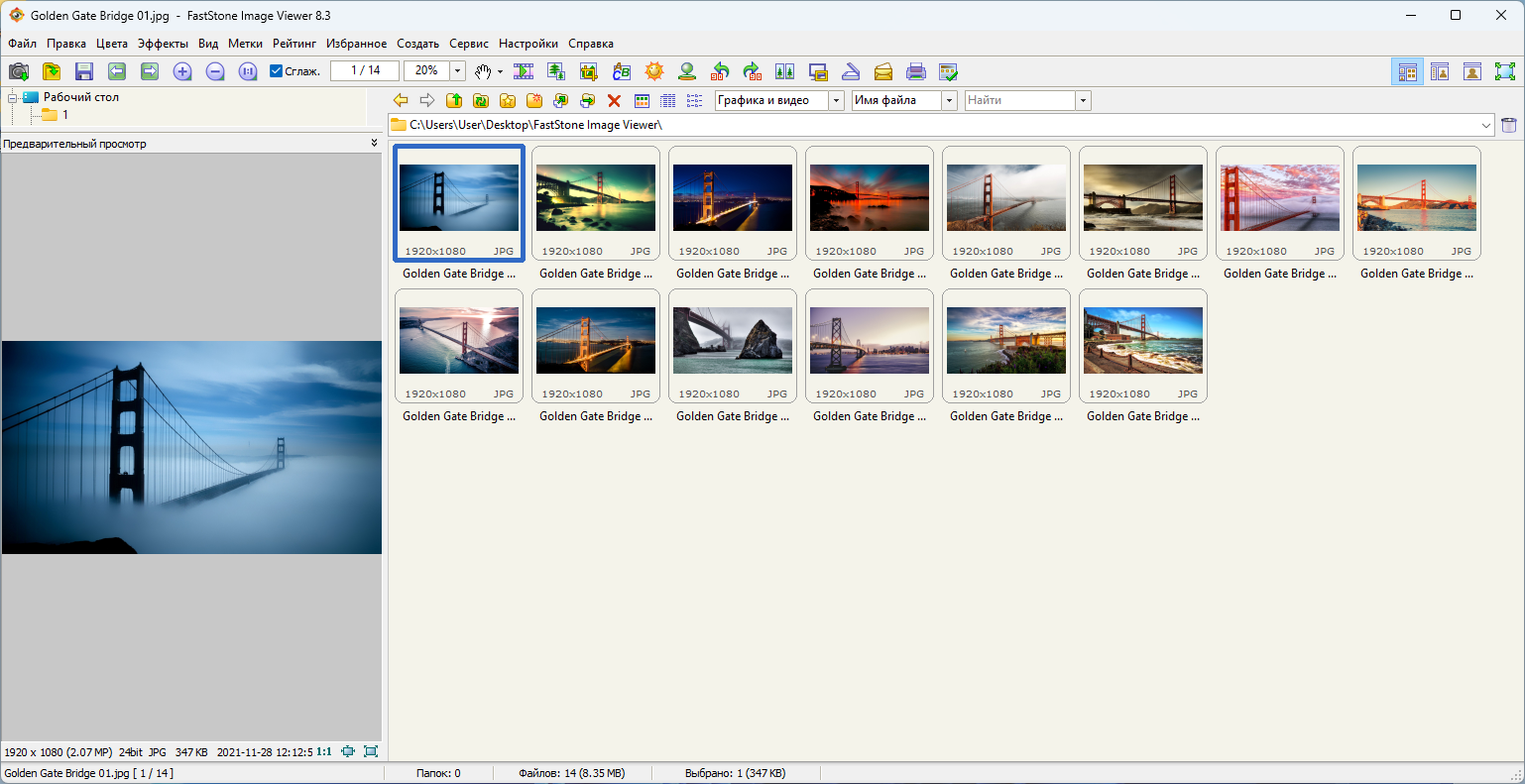
Task: Open the crop board tool icon
Action: pos(589,71)
